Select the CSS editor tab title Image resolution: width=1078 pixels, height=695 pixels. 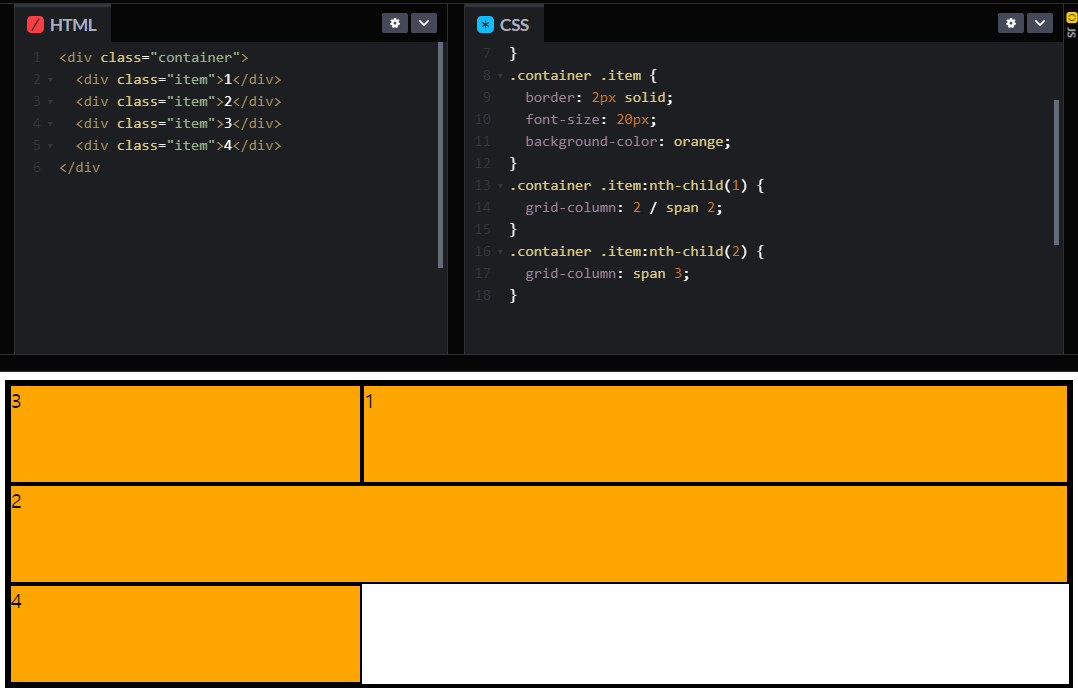503,25
